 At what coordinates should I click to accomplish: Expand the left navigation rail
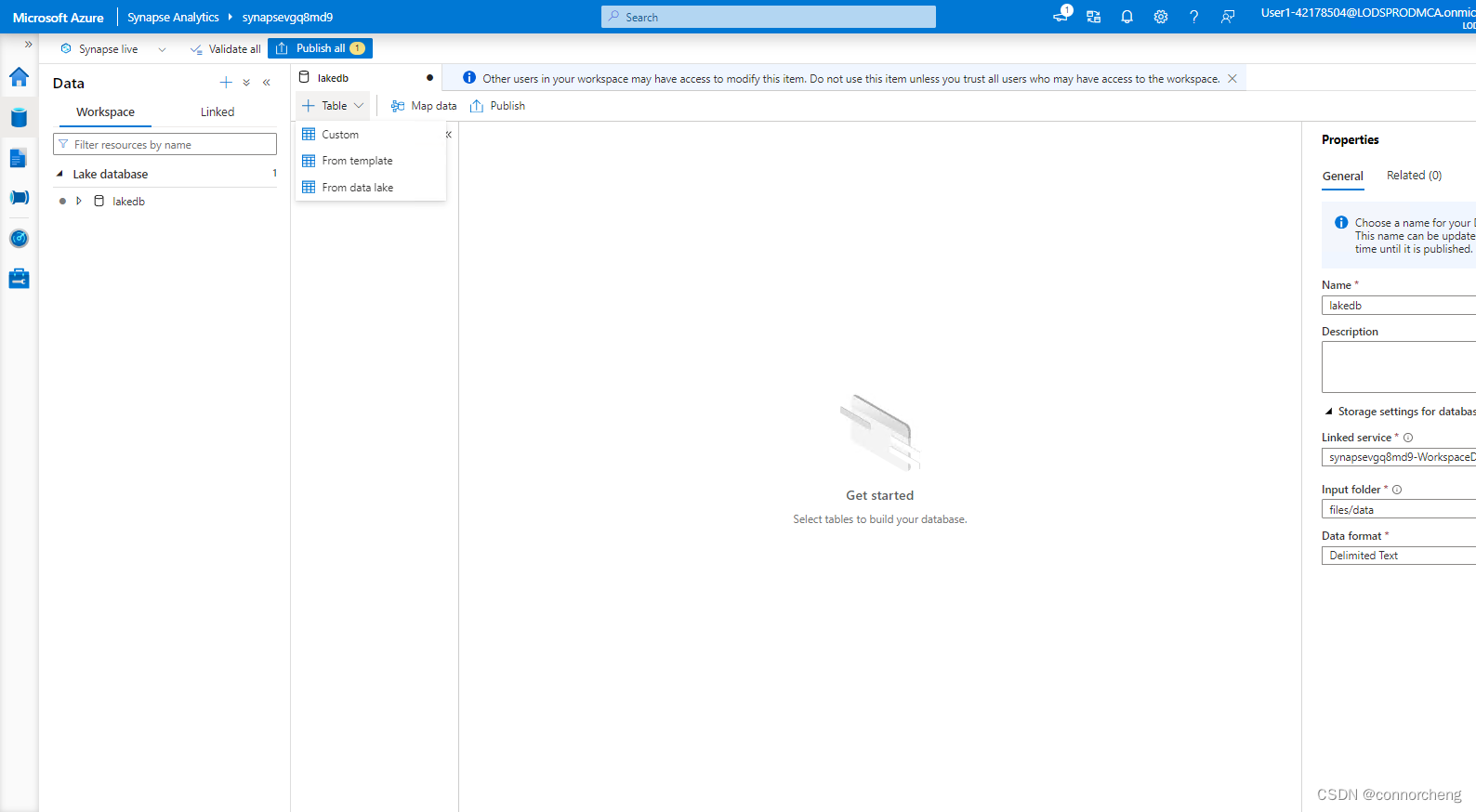(x=28, y=45)
